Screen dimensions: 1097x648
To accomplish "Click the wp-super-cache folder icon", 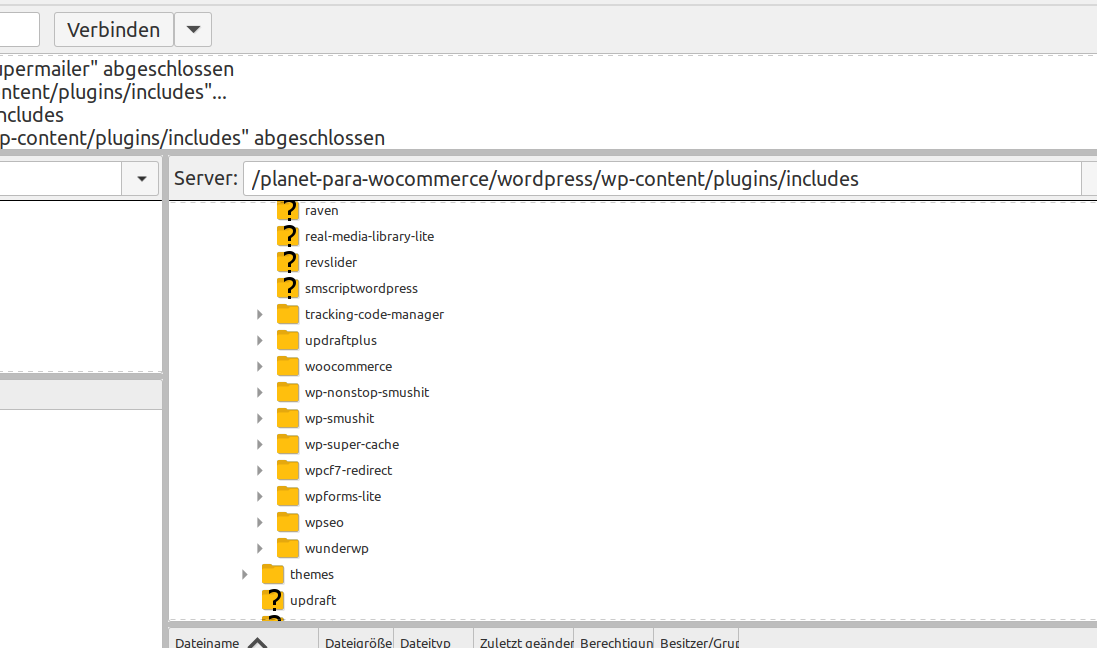I will tap(288, 444).
